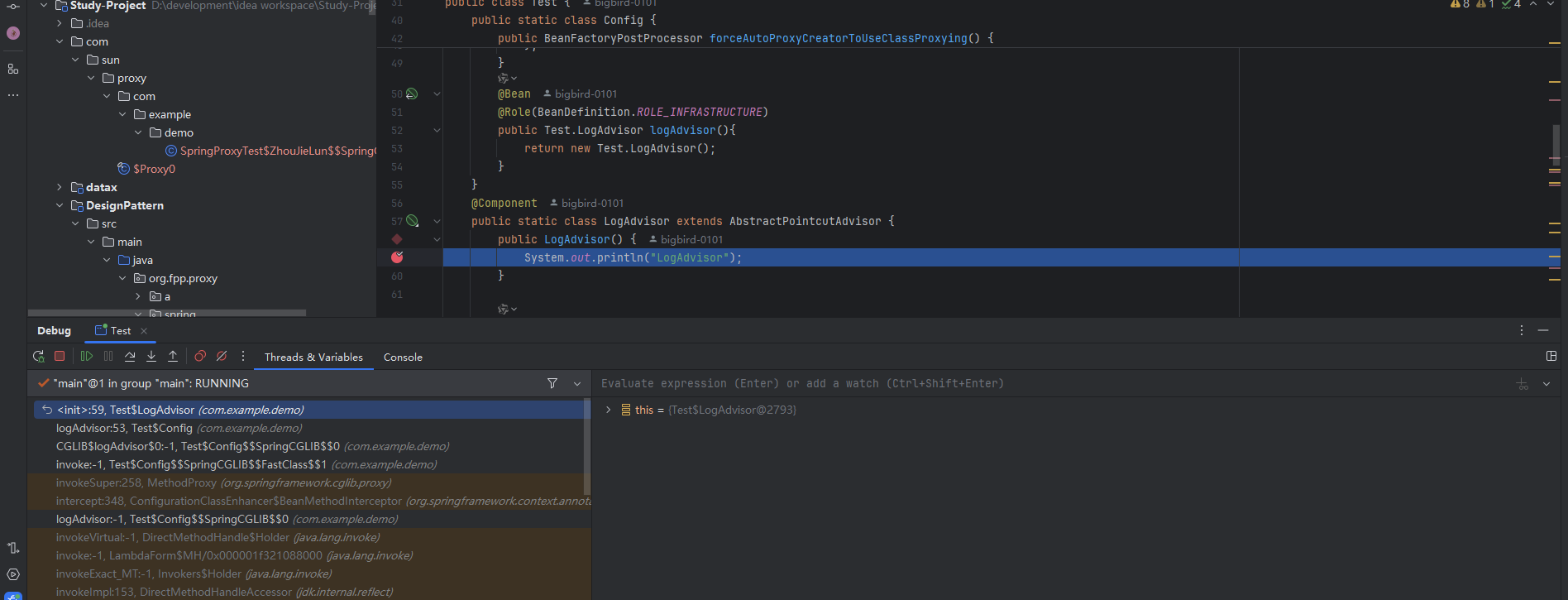Stop the debug session
This screenshot has height=600, width=1568.
click(60, 357)
